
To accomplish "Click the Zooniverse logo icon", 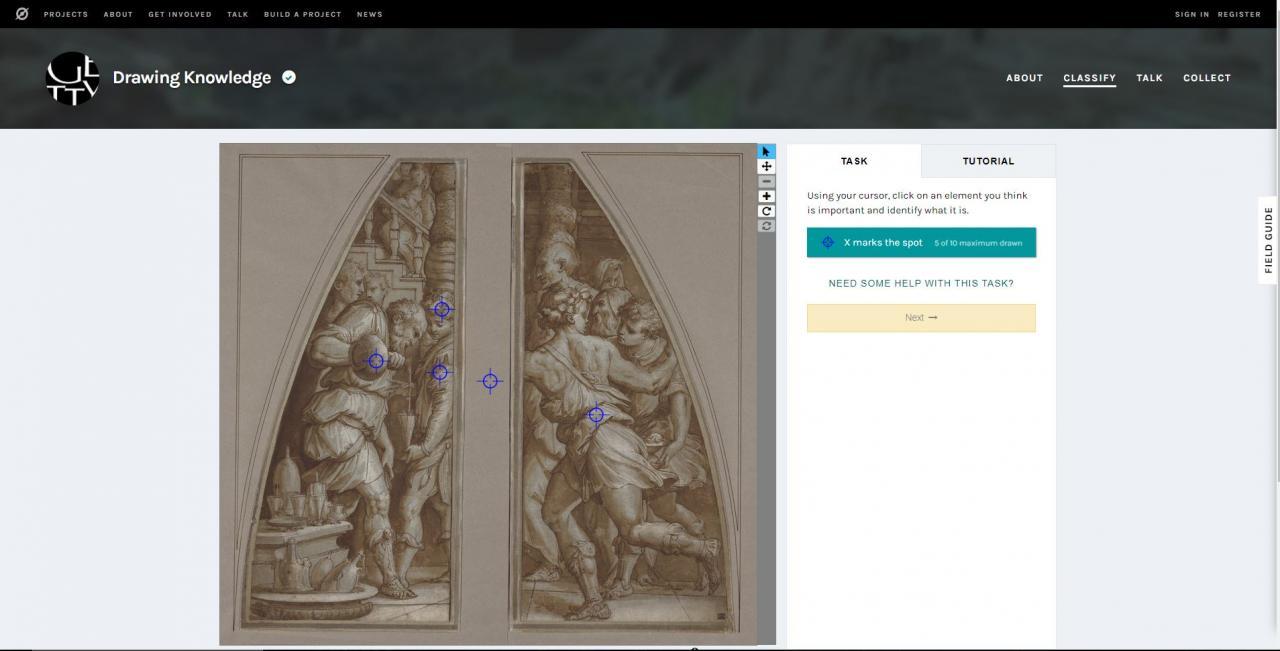I will click(22, 14).
